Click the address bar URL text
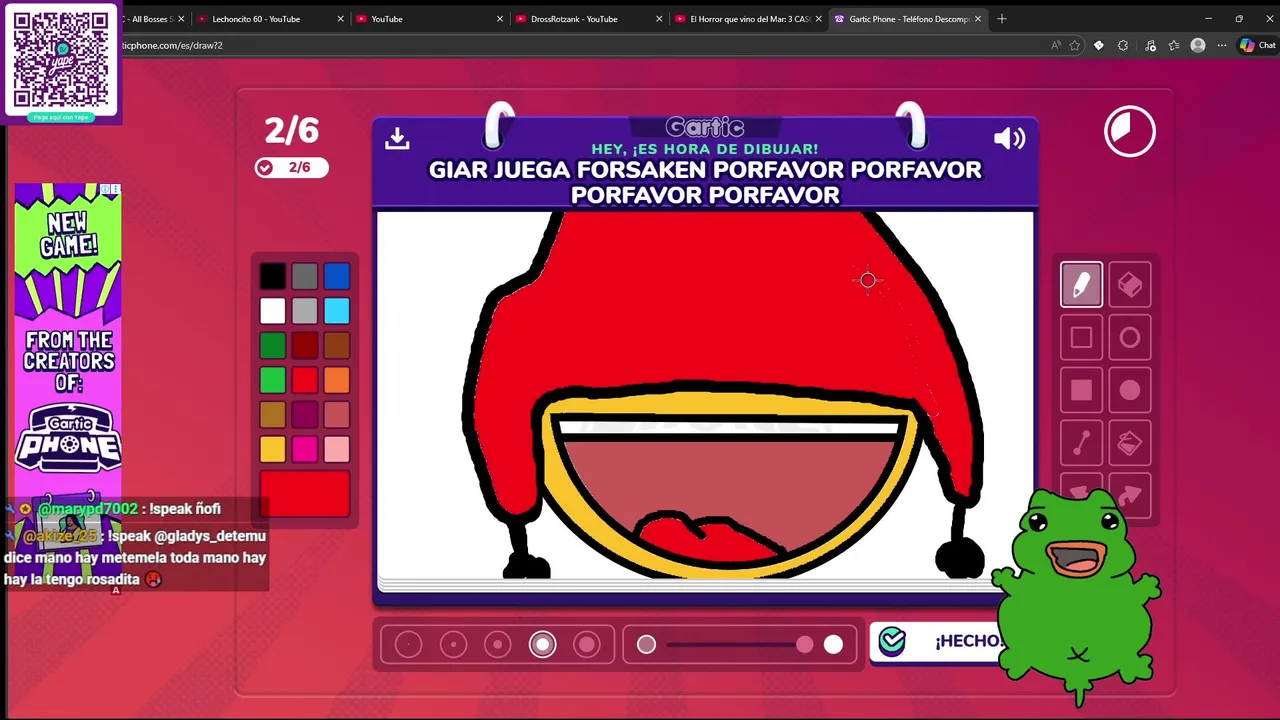 [172, 45]
